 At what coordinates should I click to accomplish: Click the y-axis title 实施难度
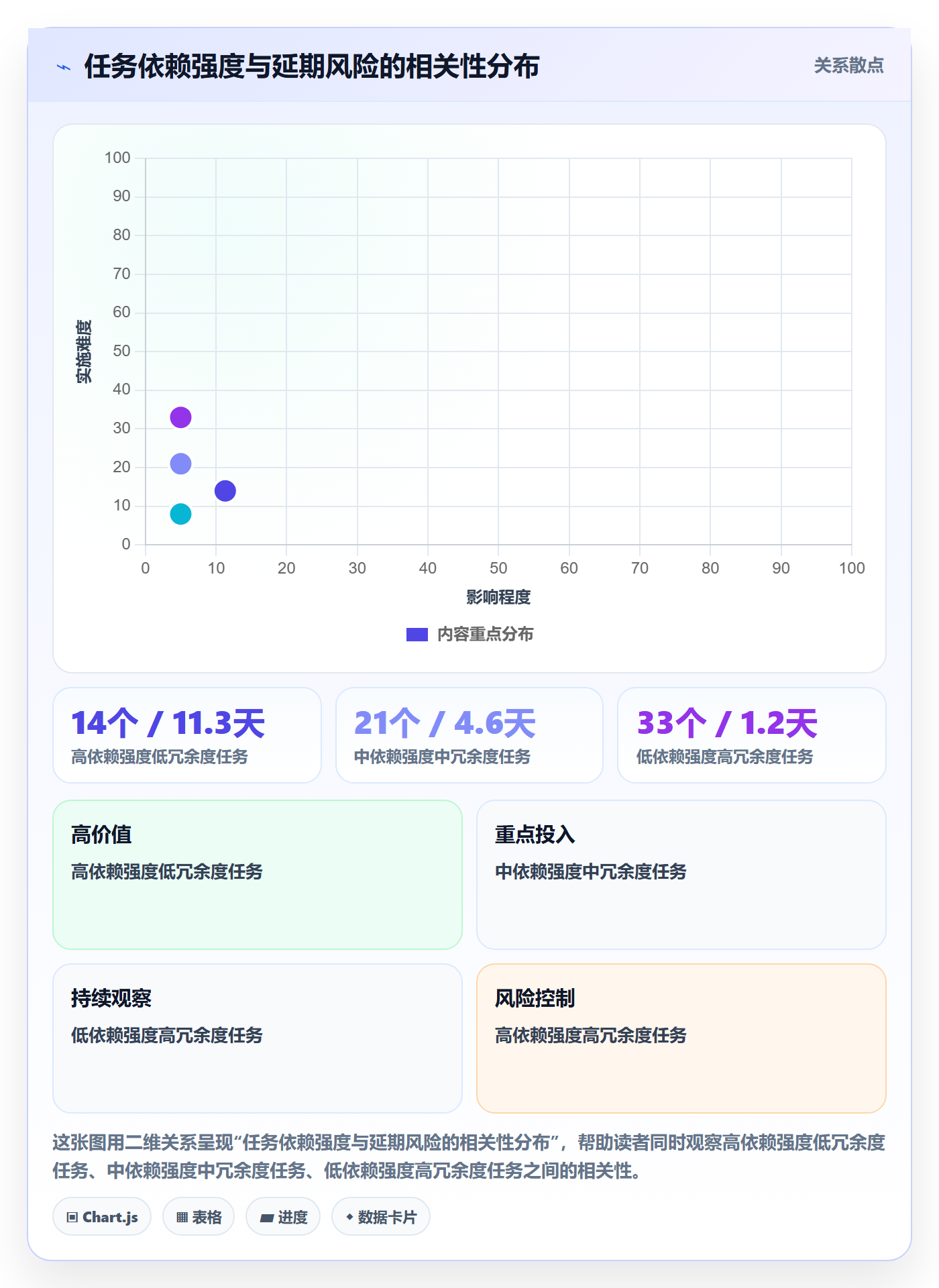(x=83, y=352)
